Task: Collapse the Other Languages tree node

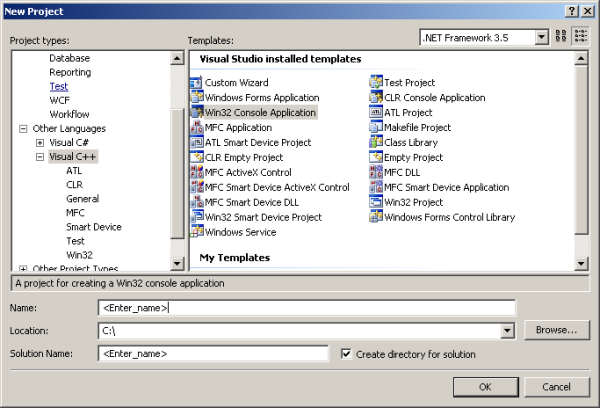Action: [23, 129]
